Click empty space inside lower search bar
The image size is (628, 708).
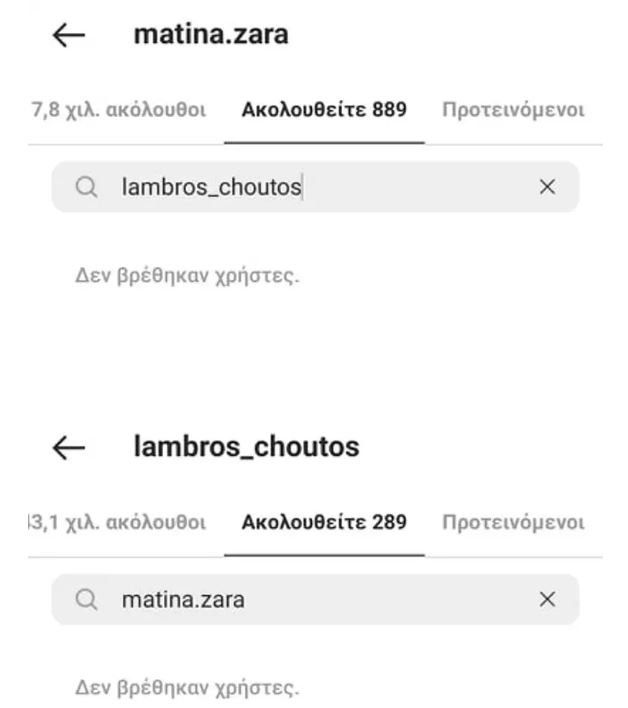click(x=388, y=600)
